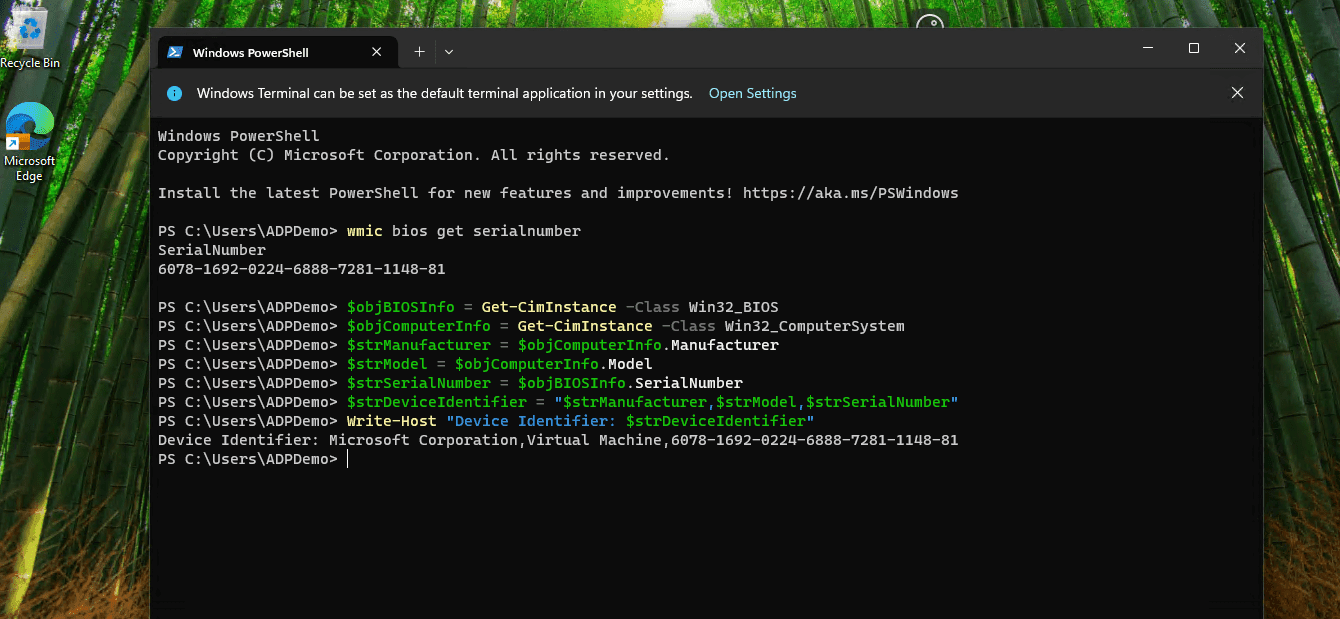Close the Windows Terminal window
Image resolution: width=1340 pixels, height=619 pixels.
[x=1239, y=48]
